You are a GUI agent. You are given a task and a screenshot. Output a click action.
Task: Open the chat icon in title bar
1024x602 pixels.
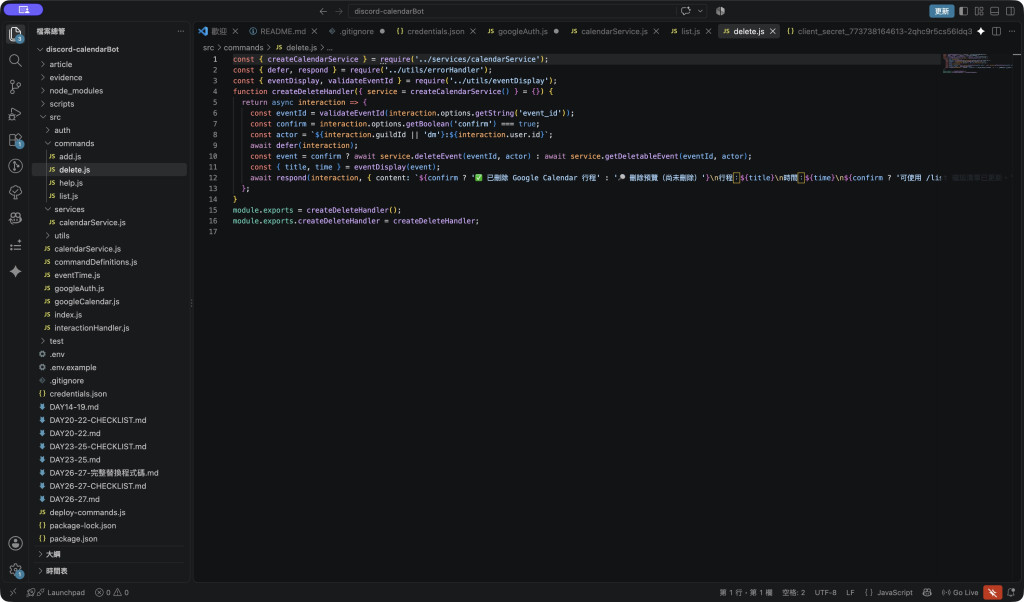coord(686,11)
